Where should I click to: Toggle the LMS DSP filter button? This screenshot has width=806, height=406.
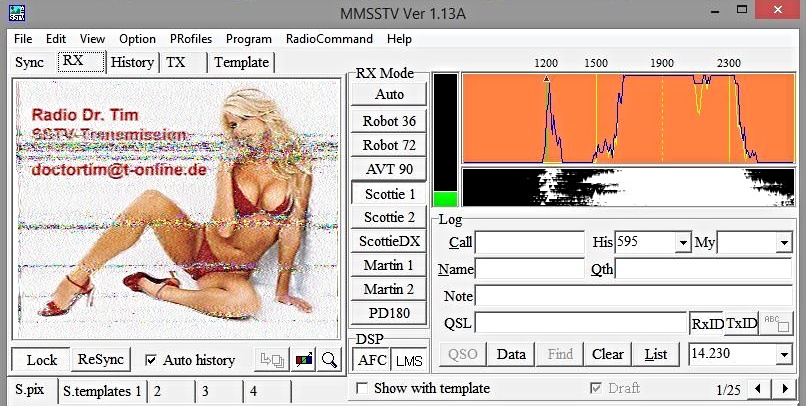pos(407,360)
